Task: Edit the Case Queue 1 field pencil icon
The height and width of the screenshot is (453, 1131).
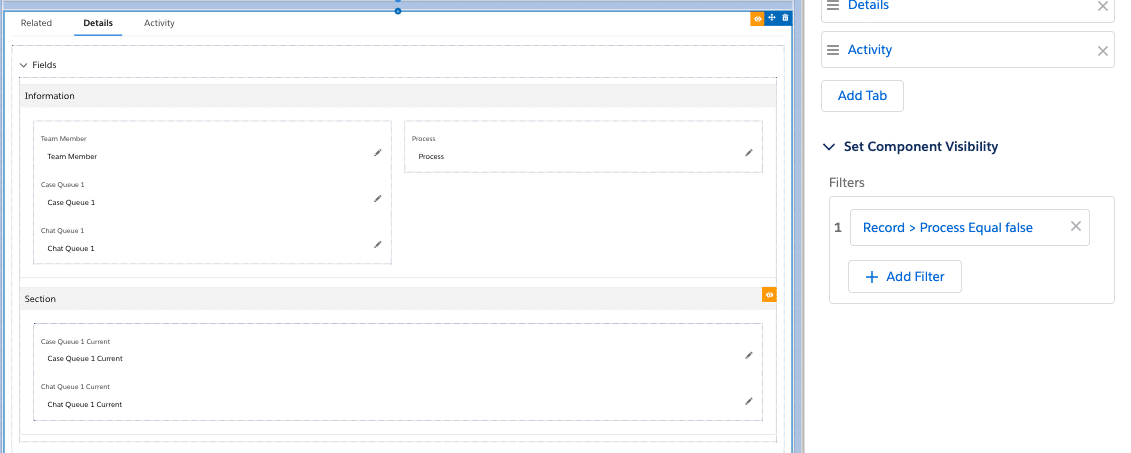Action: pos(377,198)
